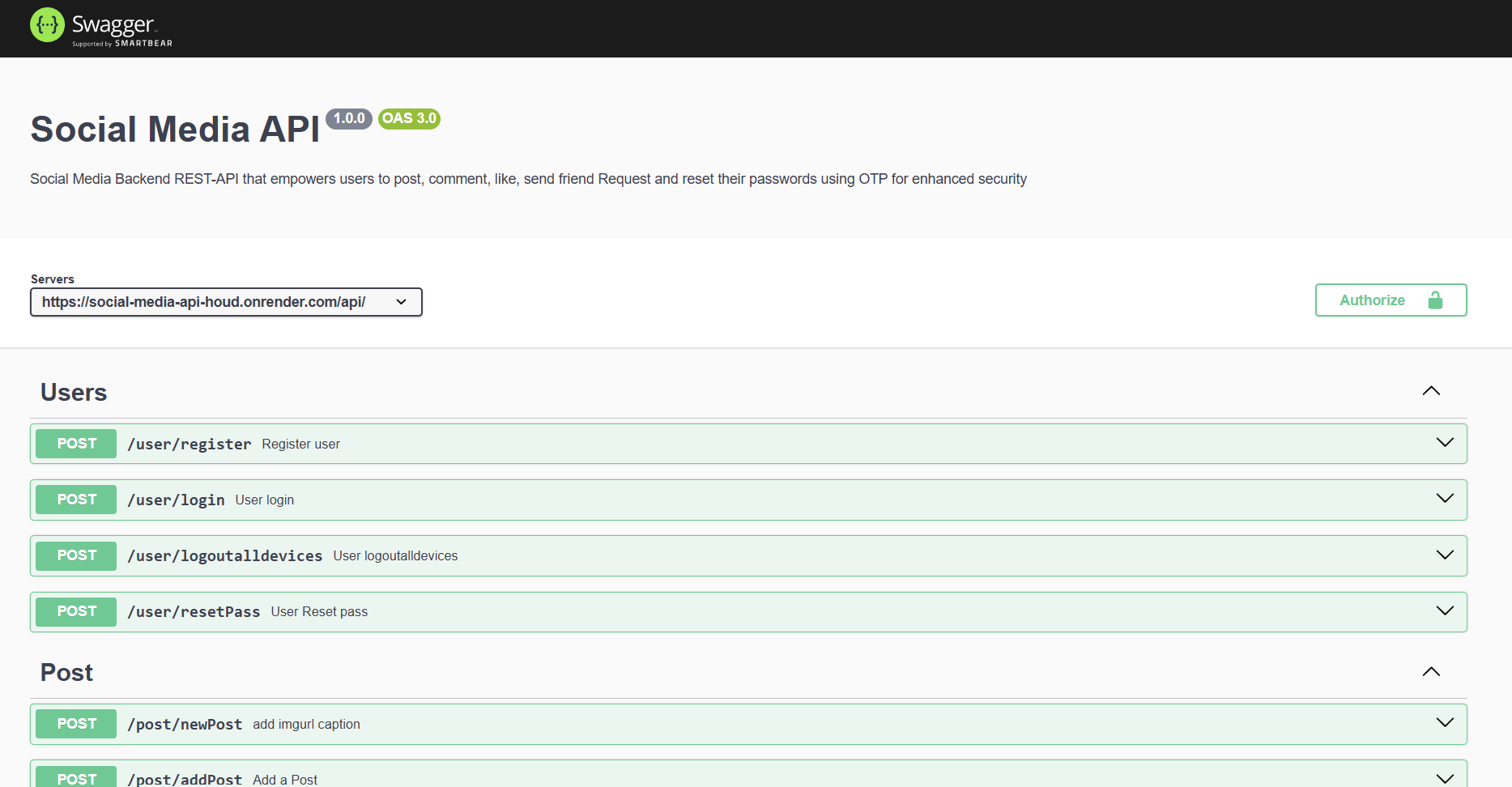Expand the /user/register endpoint
1512x787 pixels.
tap(1445, 442)
